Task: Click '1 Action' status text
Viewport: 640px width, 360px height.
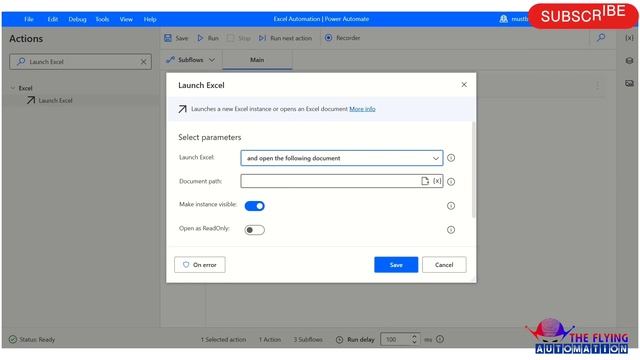Action: (270, 340)
